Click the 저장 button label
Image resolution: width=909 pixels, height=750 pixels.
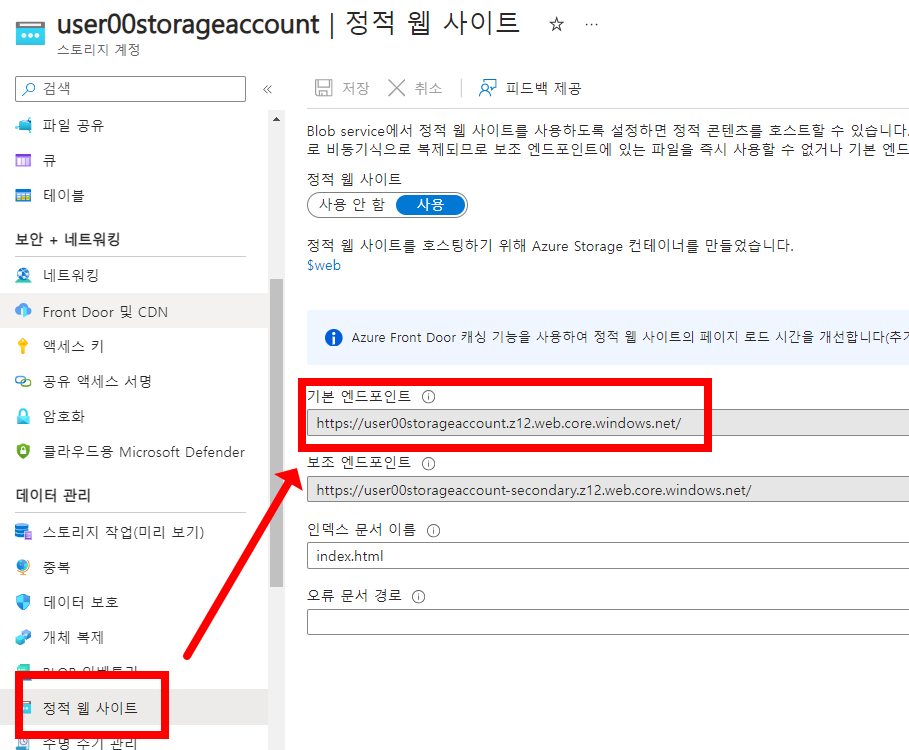355,88
